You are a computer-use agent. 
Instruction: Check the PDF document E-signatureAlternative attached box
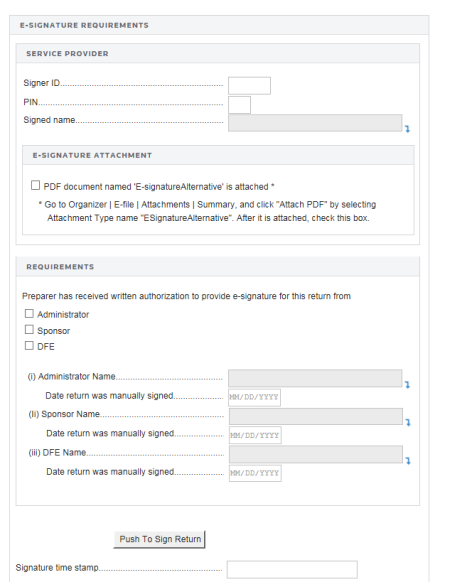[x=35, y=185]
